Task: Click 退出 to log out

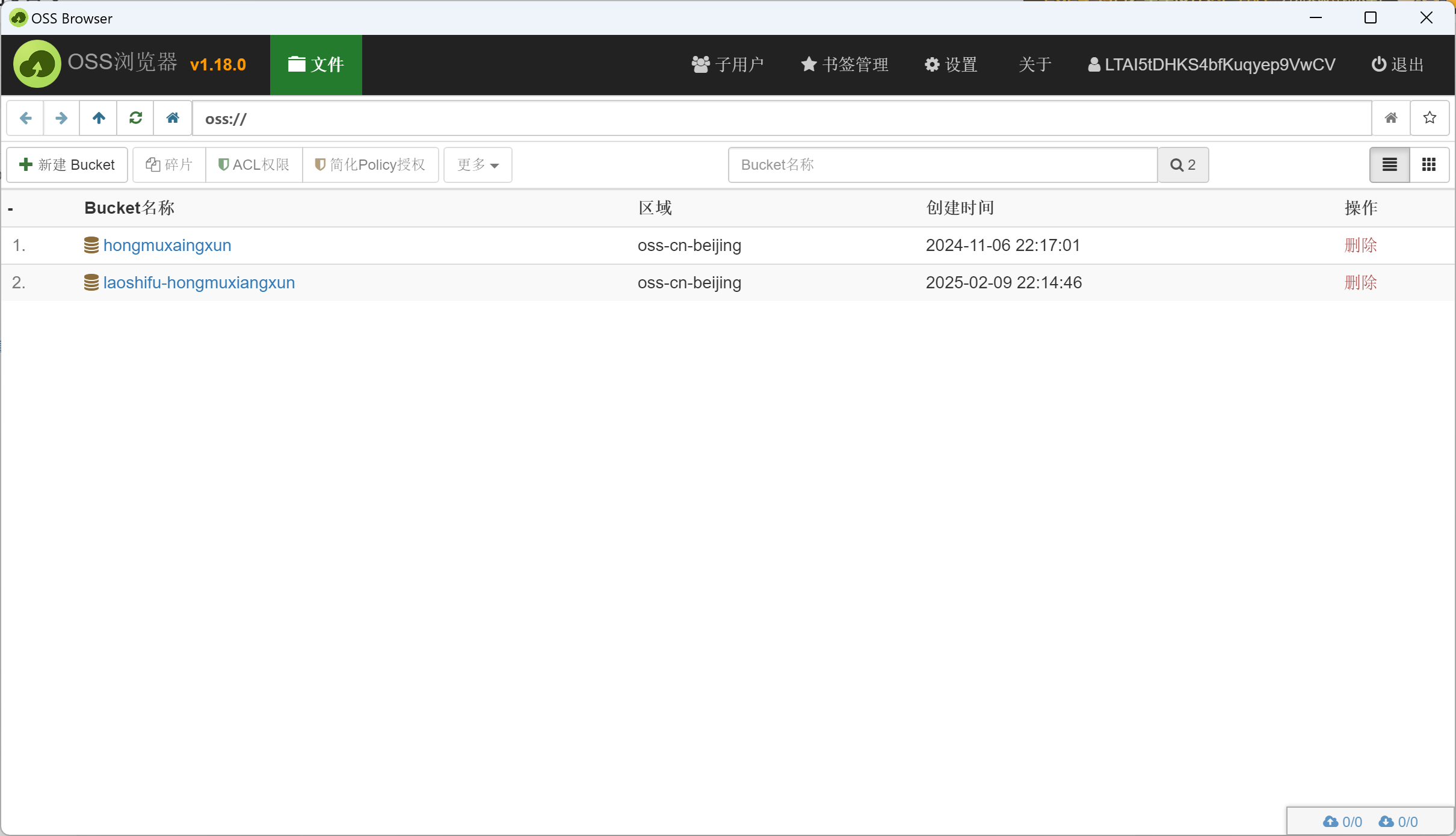Action: coord(1397,64)
